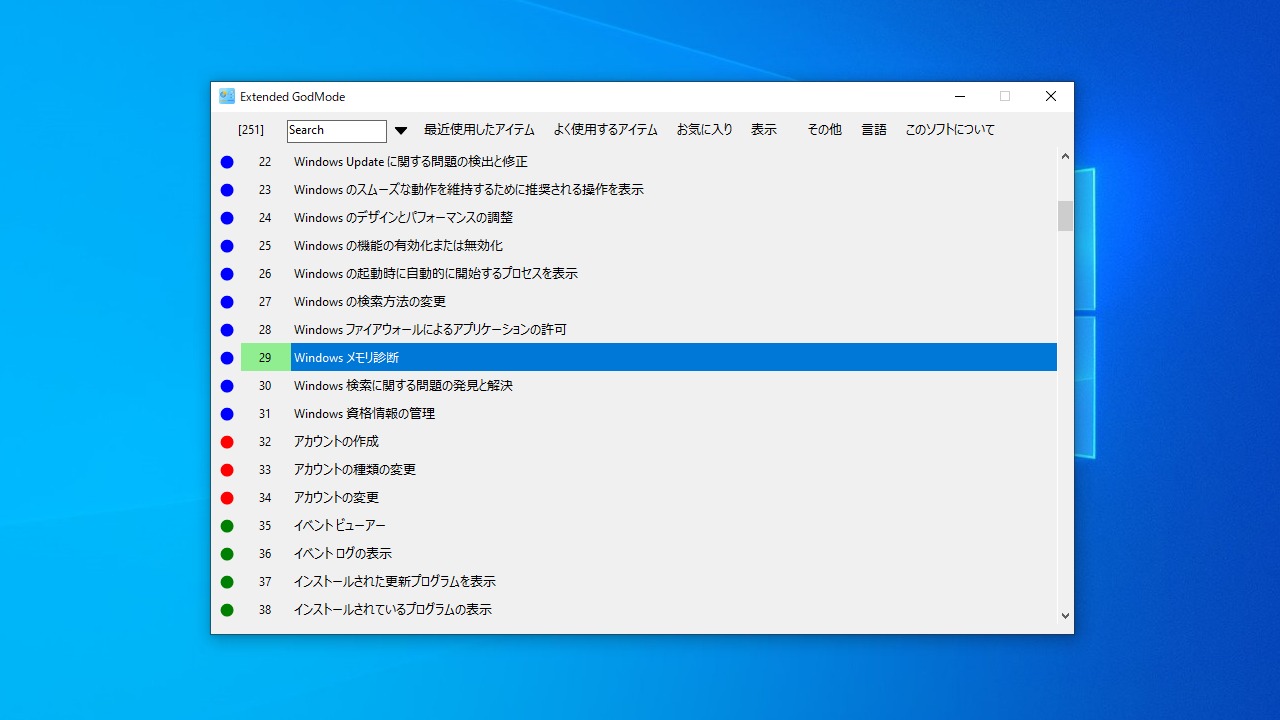This screenshot has width=1280, height=720.
Task: Open 最近使用したアイテム menu
Action: (x=479, y=130)
